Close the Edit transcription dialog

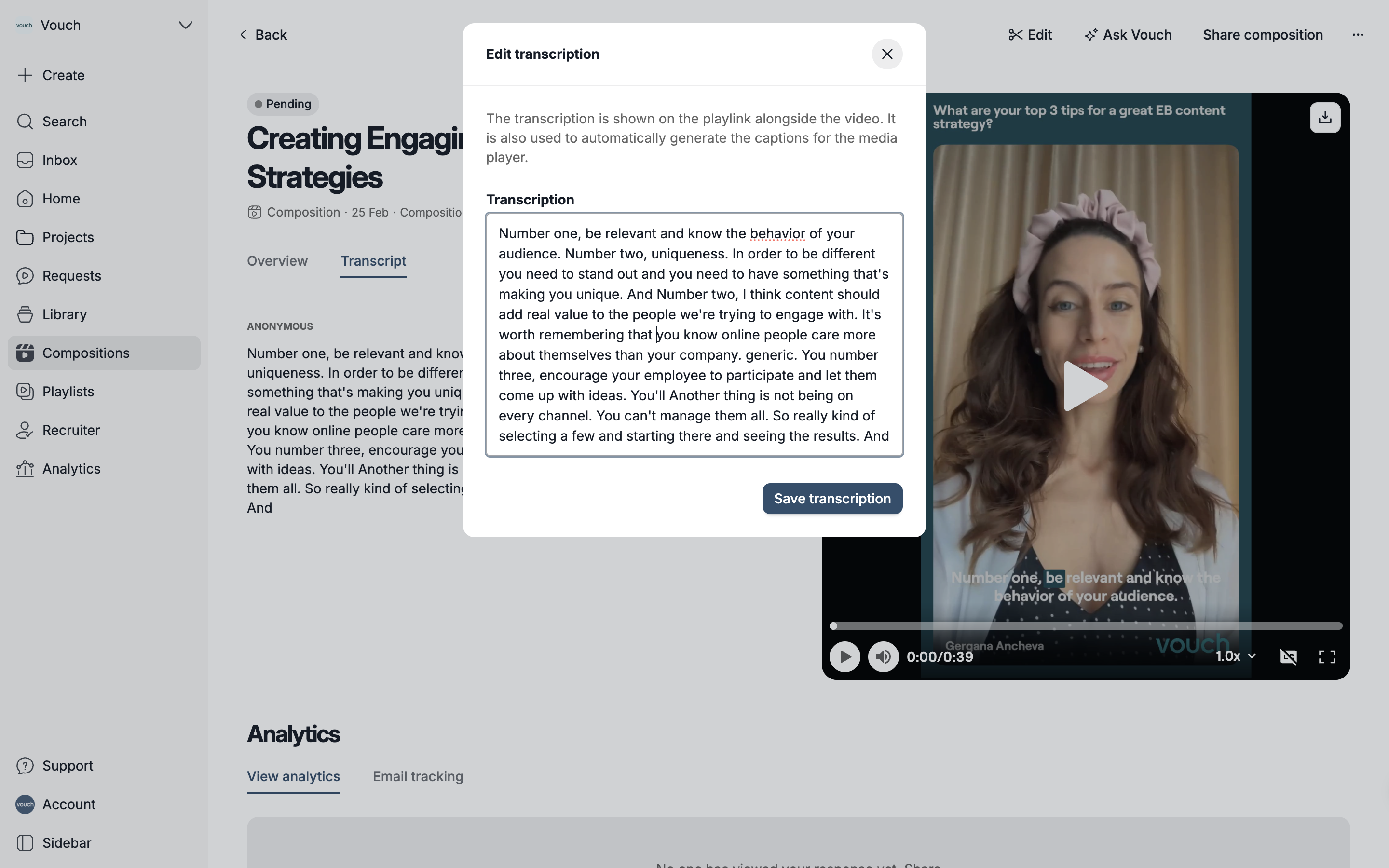pyautogui.click(x=887, y=54)
